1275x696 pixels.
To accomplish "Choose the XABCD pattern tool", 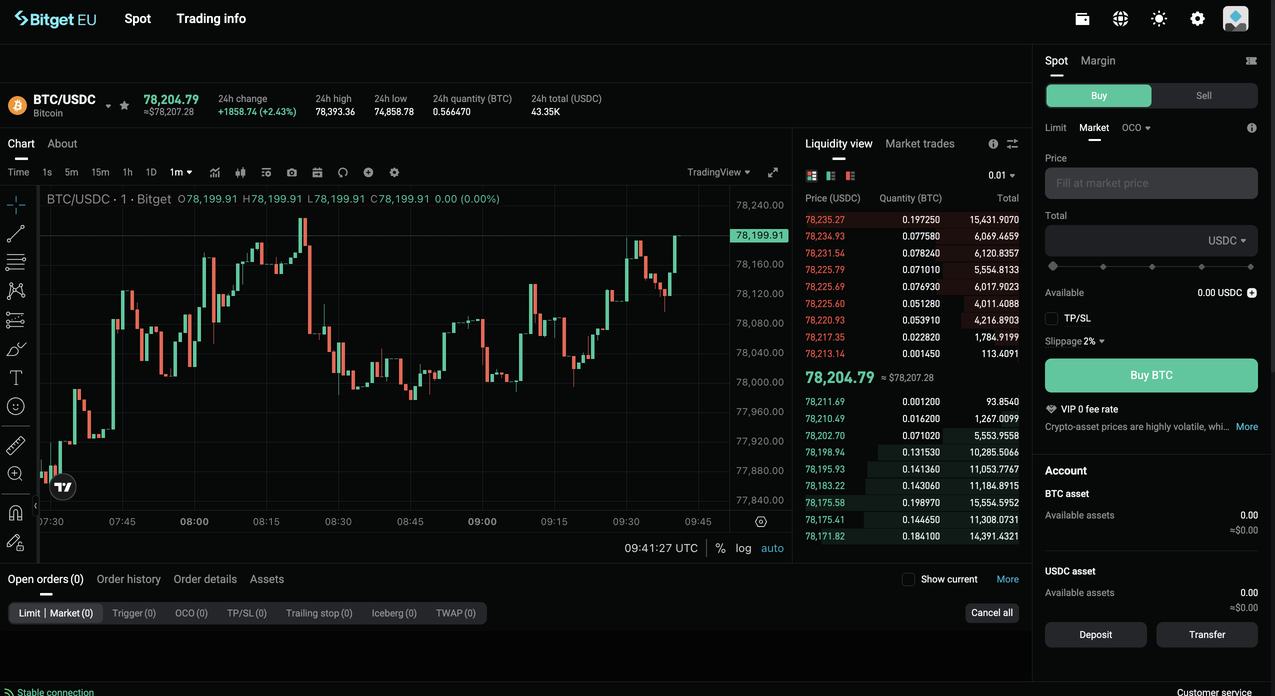I will pos(16,291).
